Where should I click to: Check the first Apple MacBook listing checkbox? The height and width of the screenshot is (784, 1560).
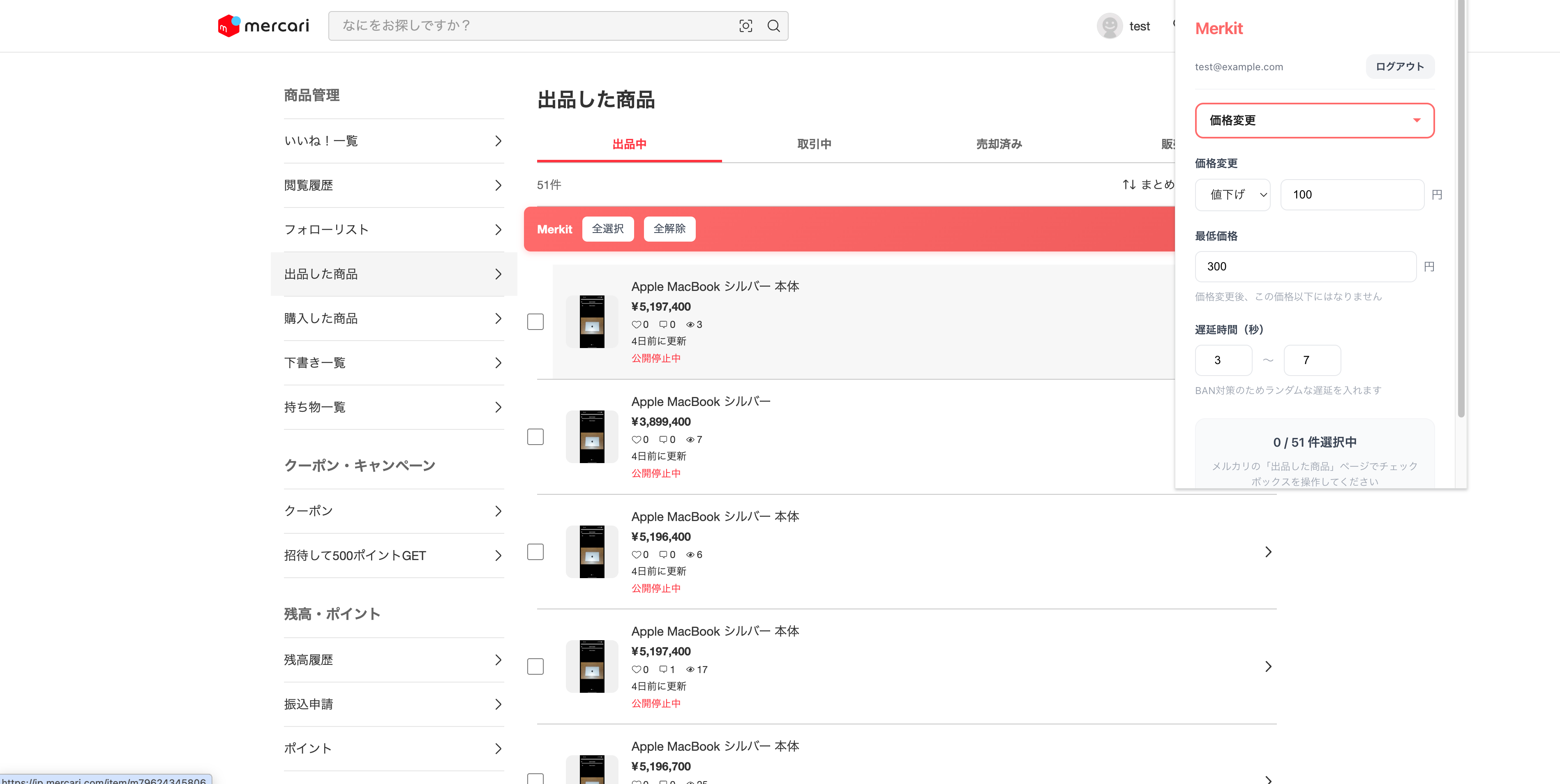535,321
